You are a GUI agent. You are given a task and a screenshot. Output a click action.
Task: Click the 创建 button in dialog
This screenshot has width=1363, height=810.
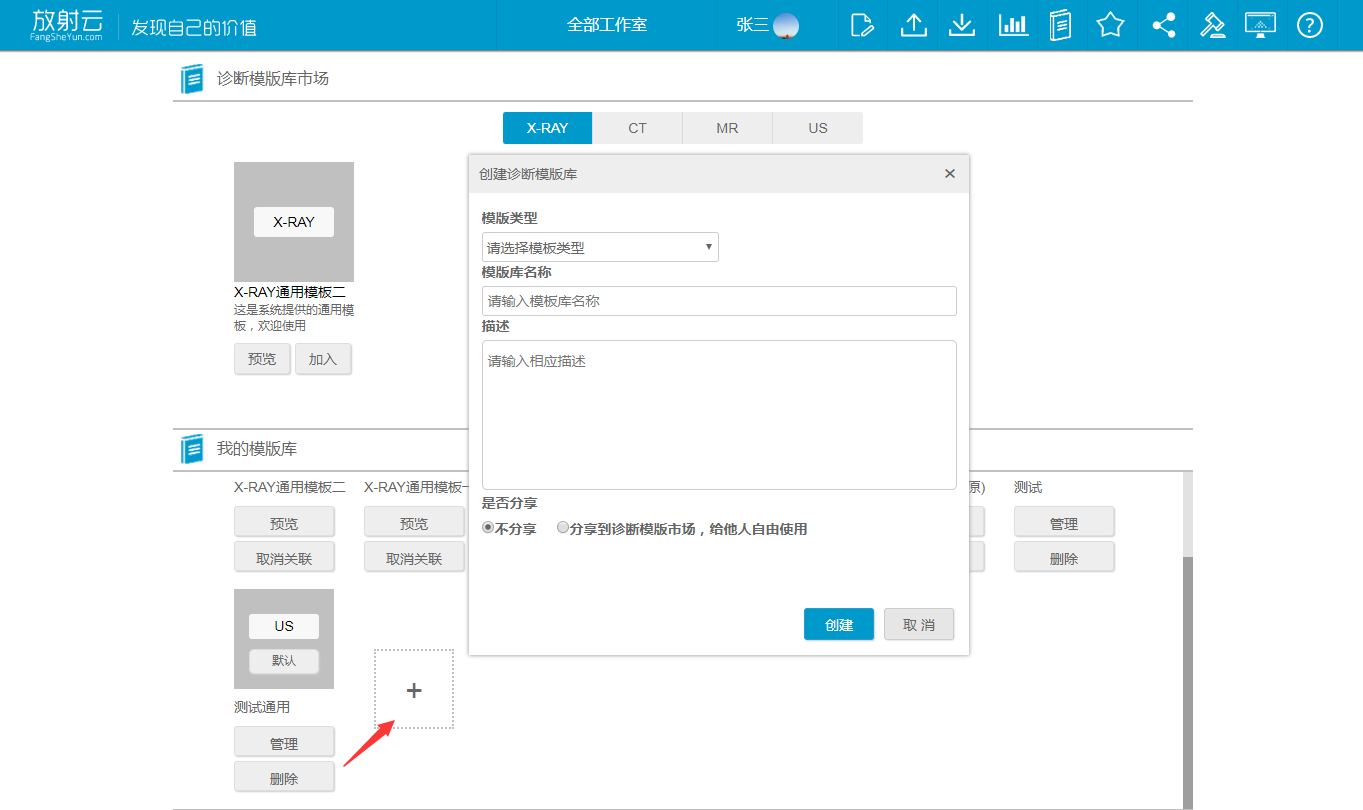coord(839,624)
